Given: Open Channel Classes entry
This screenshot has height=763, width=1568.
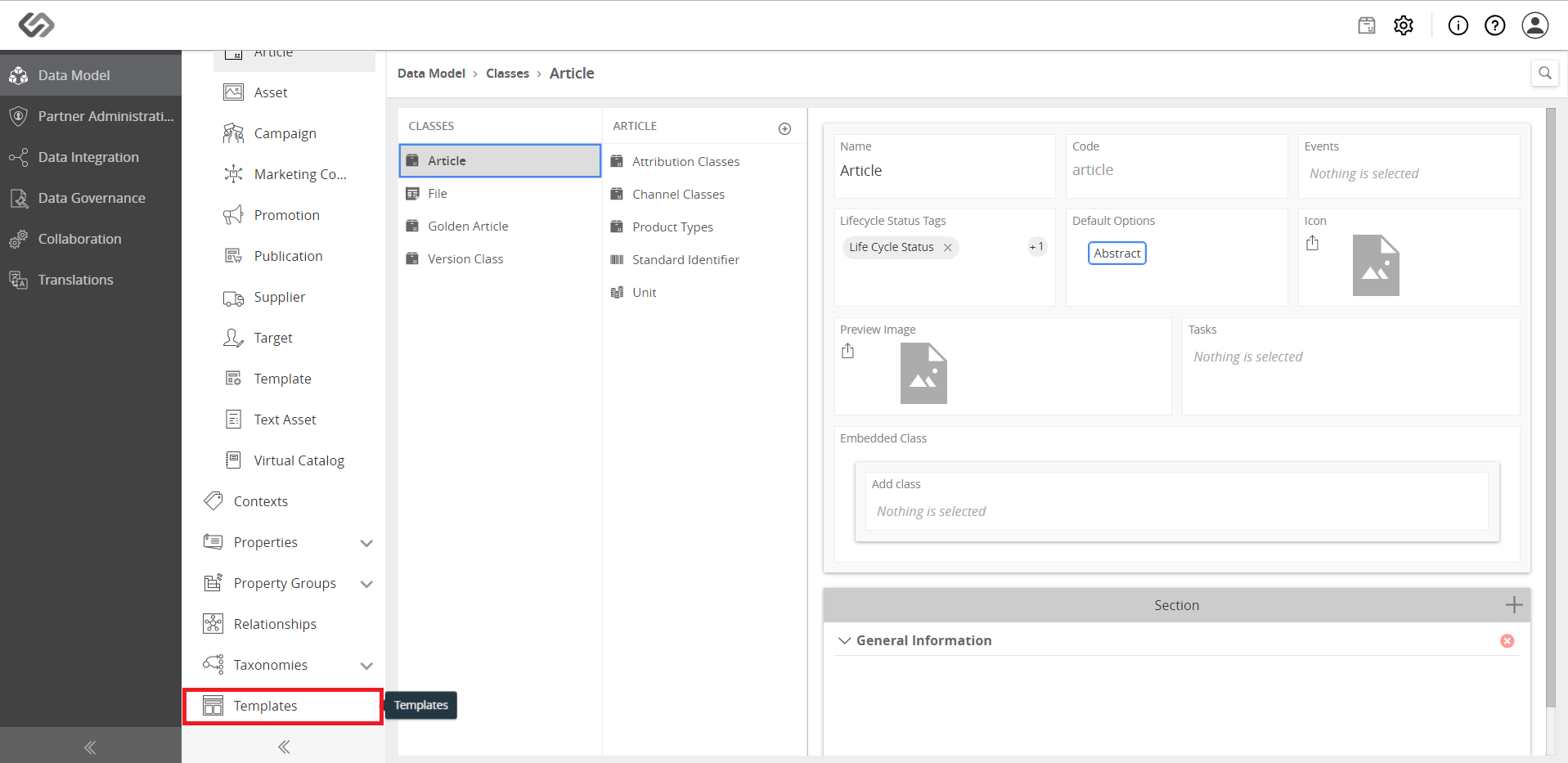Looking at the screenshot, I should click(704, 195).
